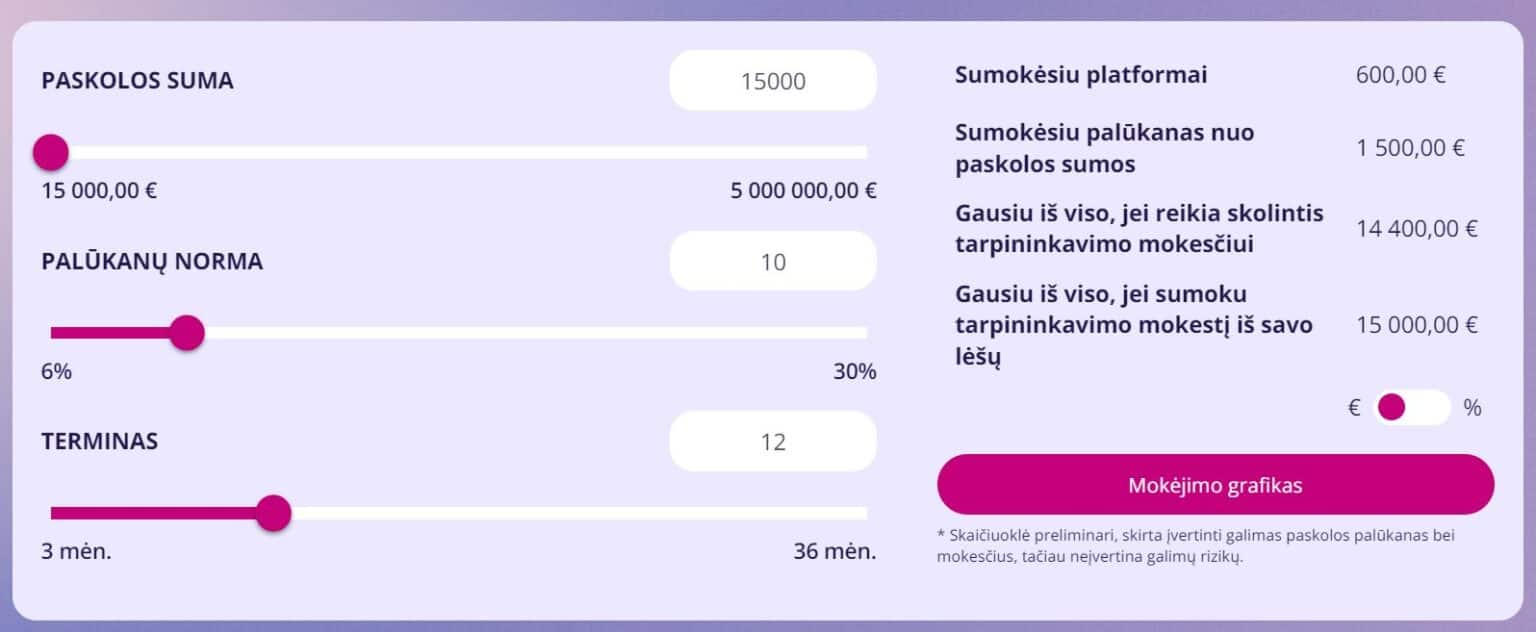Click the 5 000 000,00 € maximum label
The height and width of the screenshot is (632, 1536).
point(803,191)
